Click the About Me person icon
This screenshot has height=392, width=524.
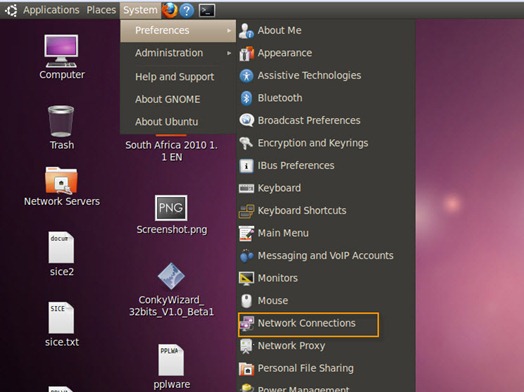click(246, 31)
